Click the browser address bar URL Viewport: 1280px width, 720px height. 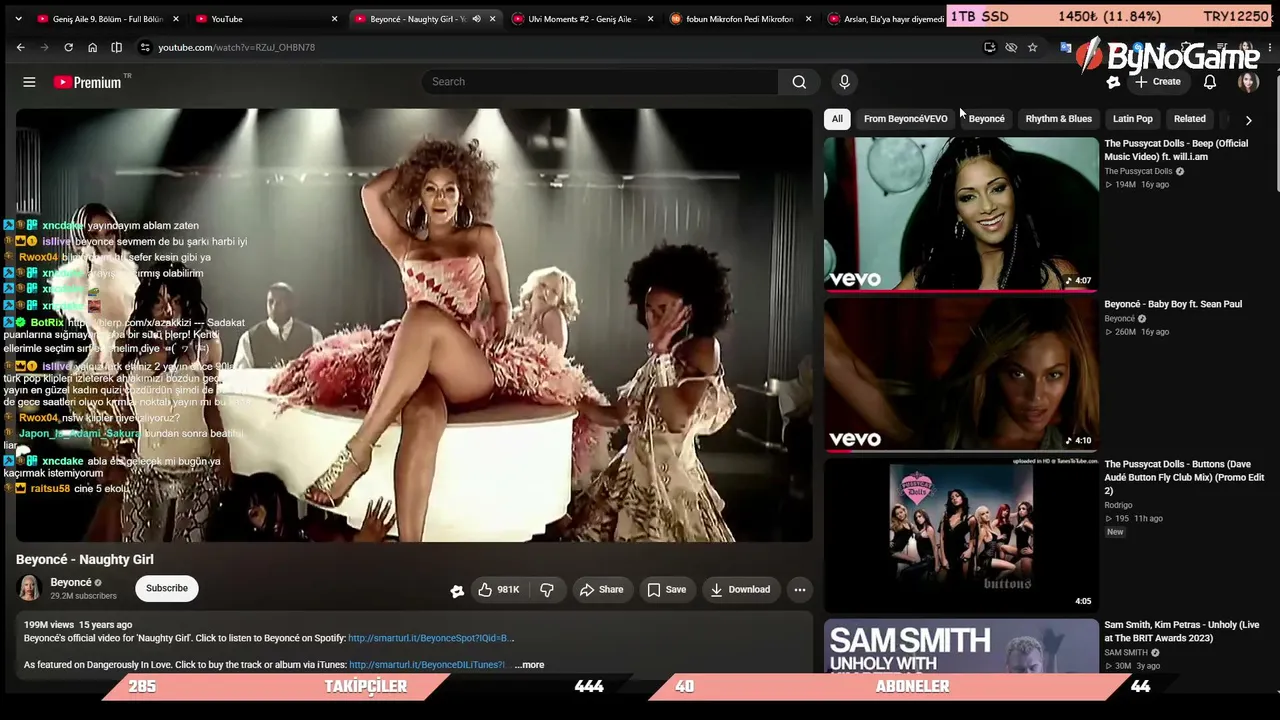[236, 47]
